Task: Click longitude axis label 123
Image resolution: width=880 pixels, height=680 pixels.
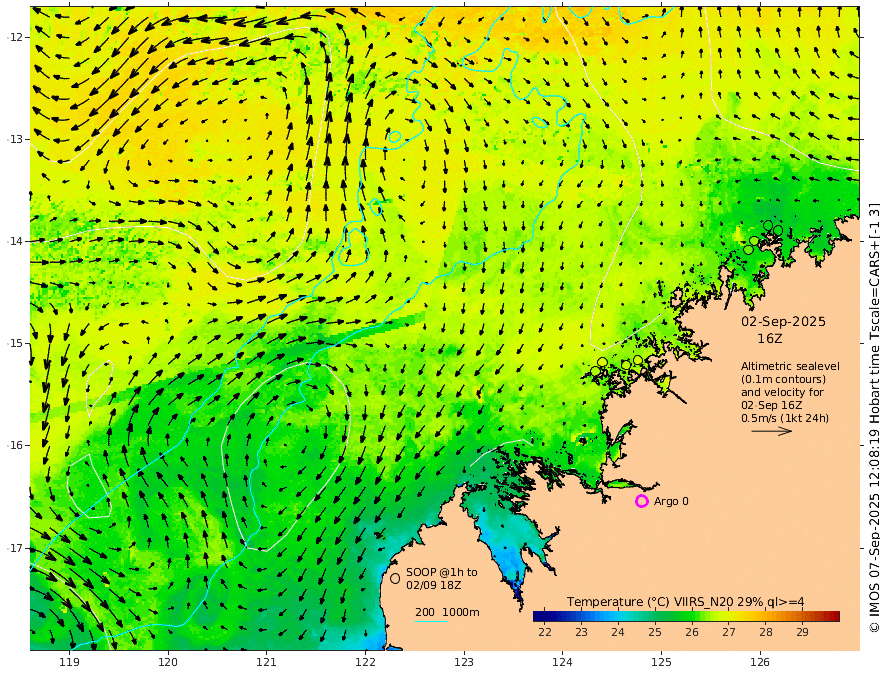Action: (464, 662)
